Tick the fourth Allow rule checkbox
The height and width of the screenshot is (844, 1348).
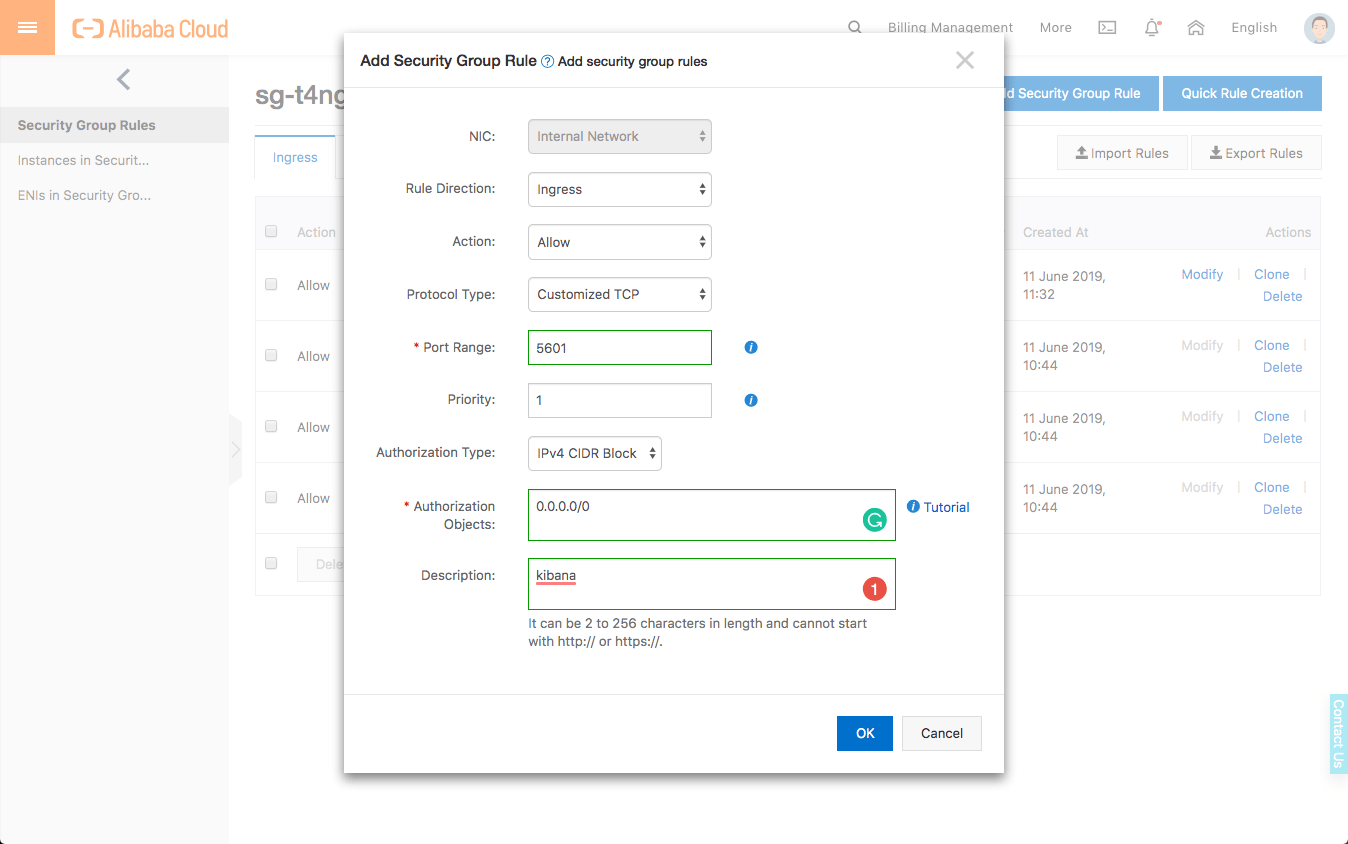[271, 498]
